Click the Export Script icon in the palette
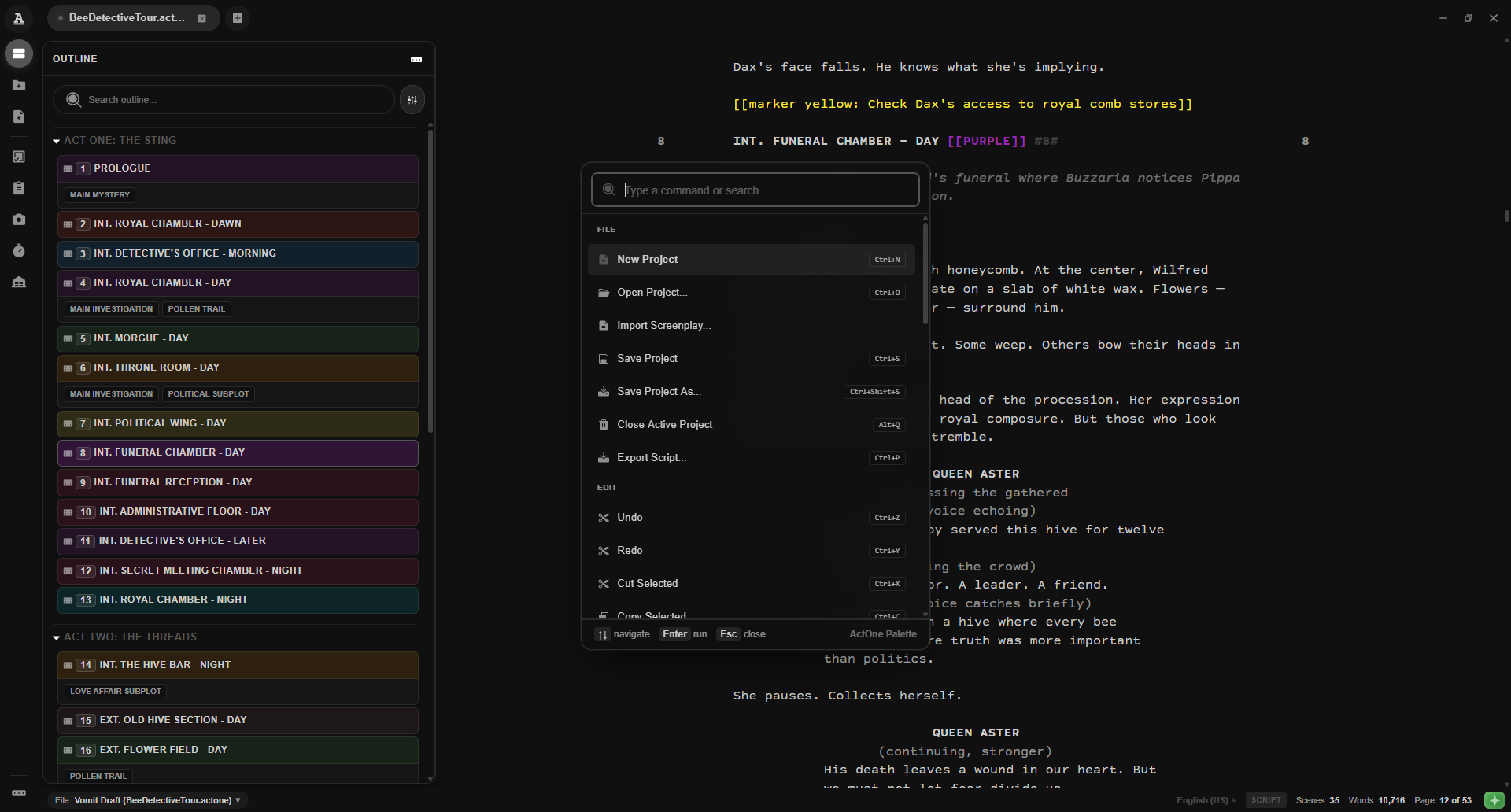Image resolution: width=1511 pixels, height=812 pixels. (604, 458)
